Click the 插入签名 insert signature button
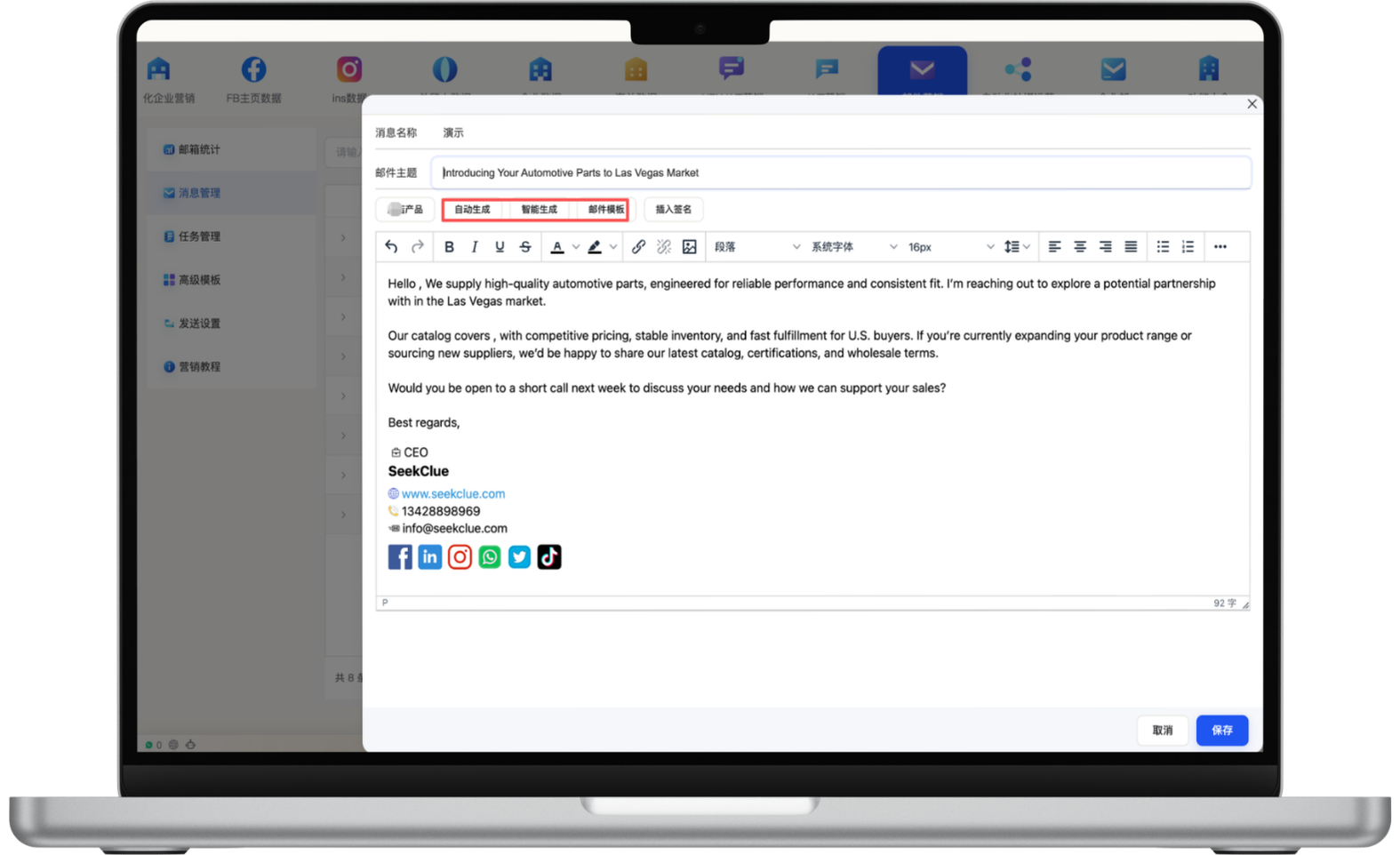Viewport: 1400px width, 855px height. [673, 210]
